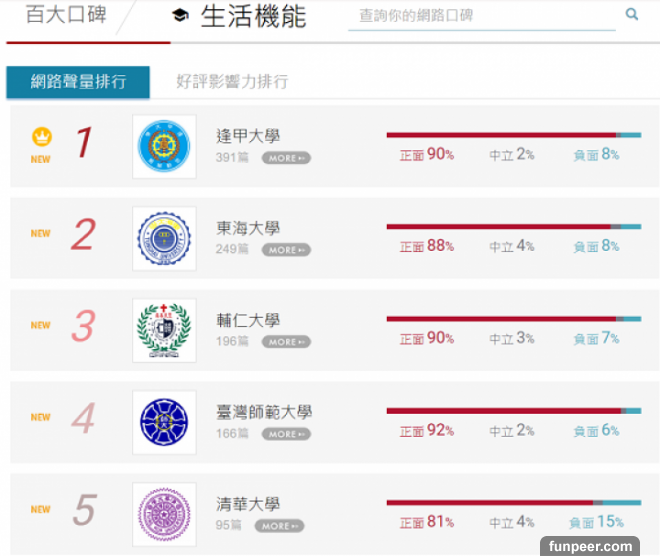Click the 逢甲大學 name link
Viewport: 660px width, 556px height.
248,136
